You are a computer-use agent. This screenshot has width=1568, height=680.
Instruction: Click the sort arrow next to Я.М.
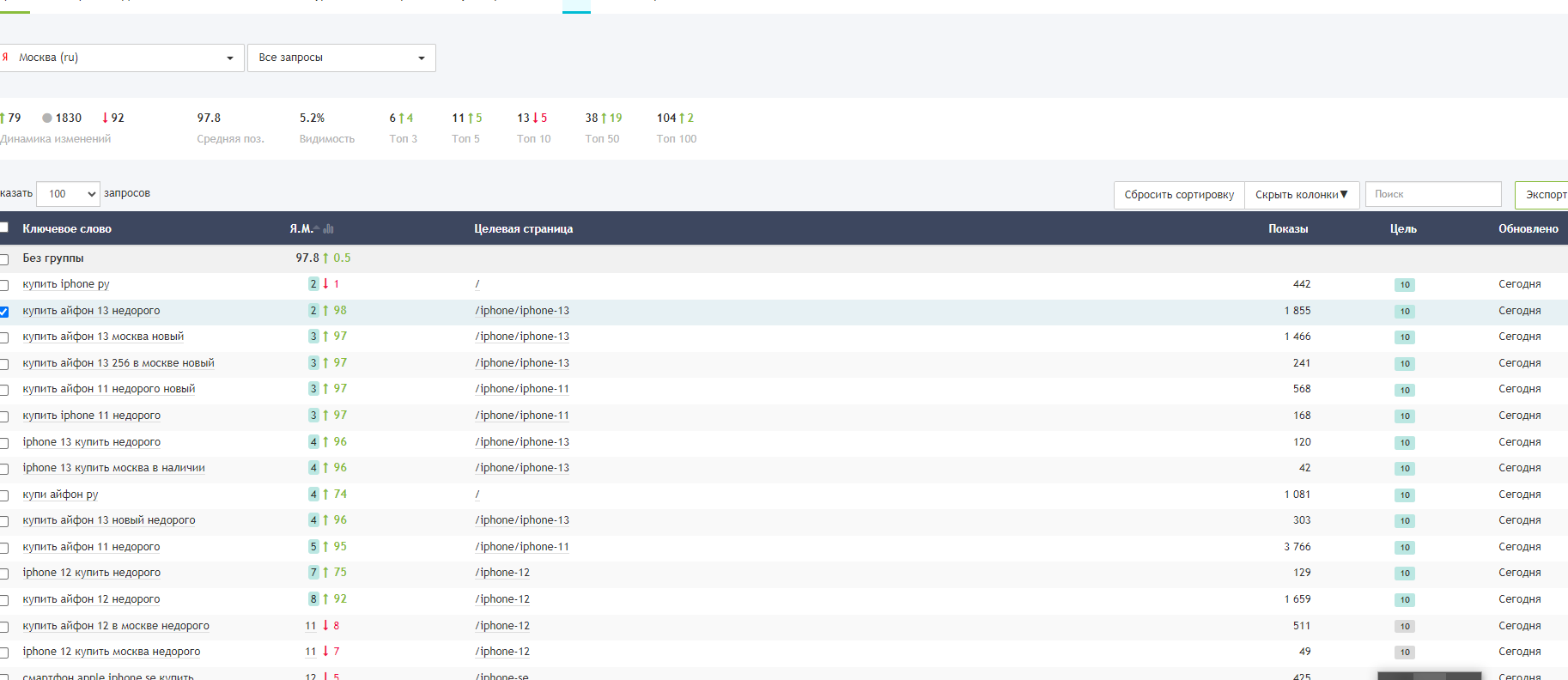coord(317,228)
